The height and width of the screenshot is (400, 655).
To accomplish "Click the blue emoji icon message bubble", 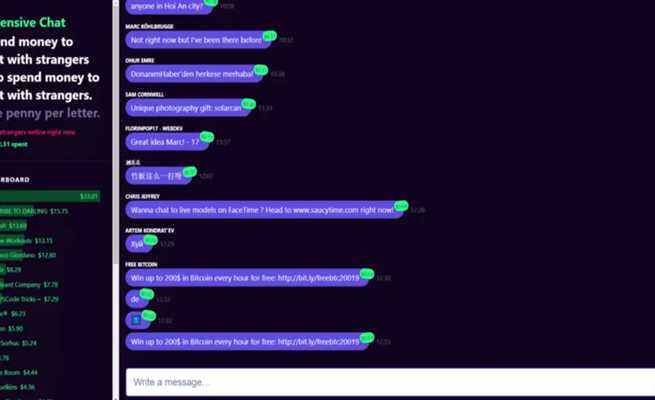I will [138, 320].
